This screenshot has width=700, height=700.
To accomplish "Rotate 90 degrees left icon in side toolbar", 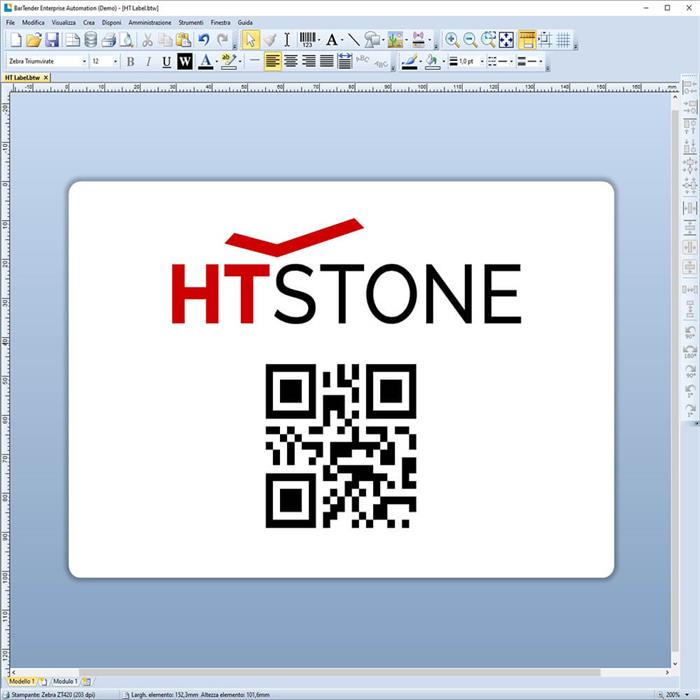I will (690, 332).
